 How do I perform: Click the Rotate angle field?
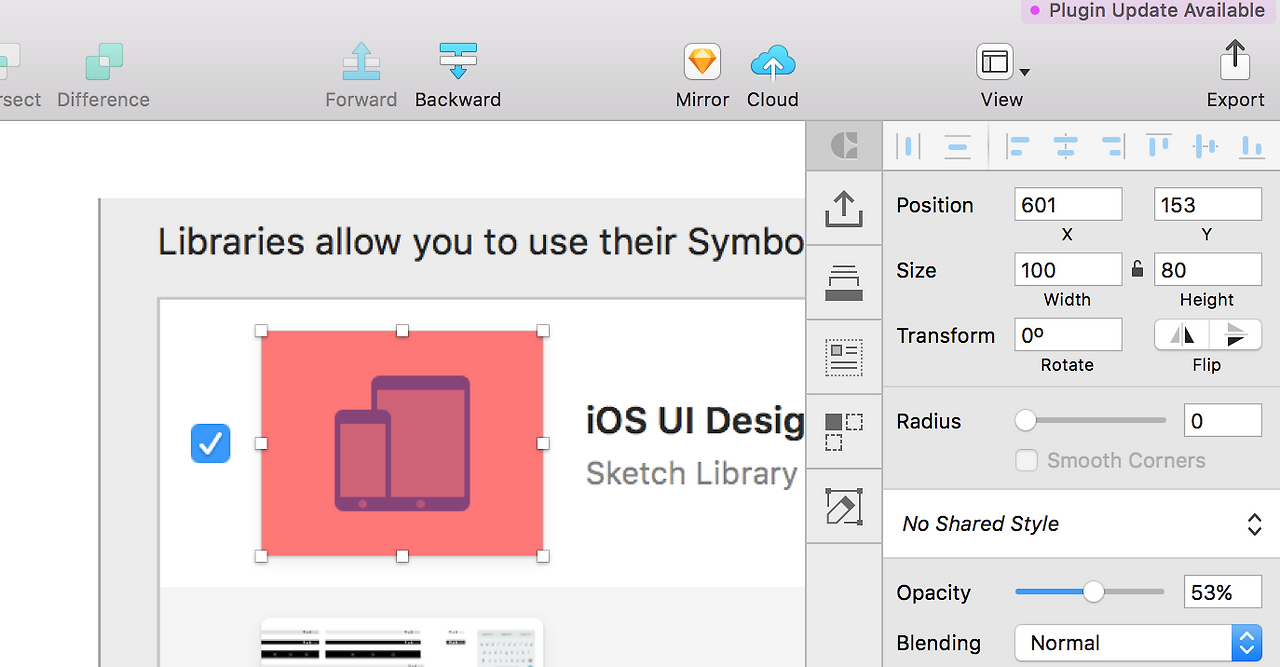[1068, 335]
